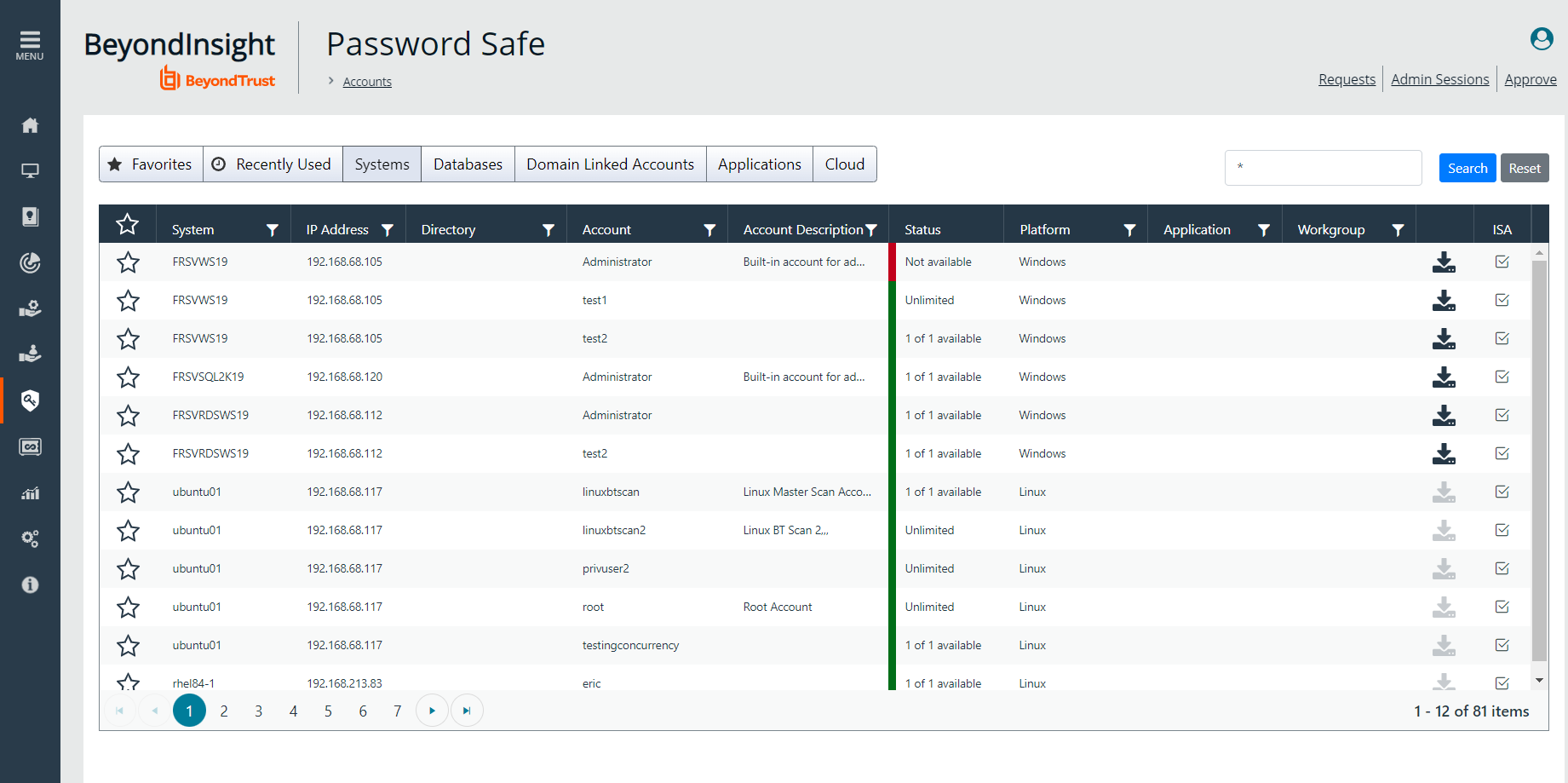Open the Account column filter
This screenshot has width=1568, height=783.
tap(709, 229)
